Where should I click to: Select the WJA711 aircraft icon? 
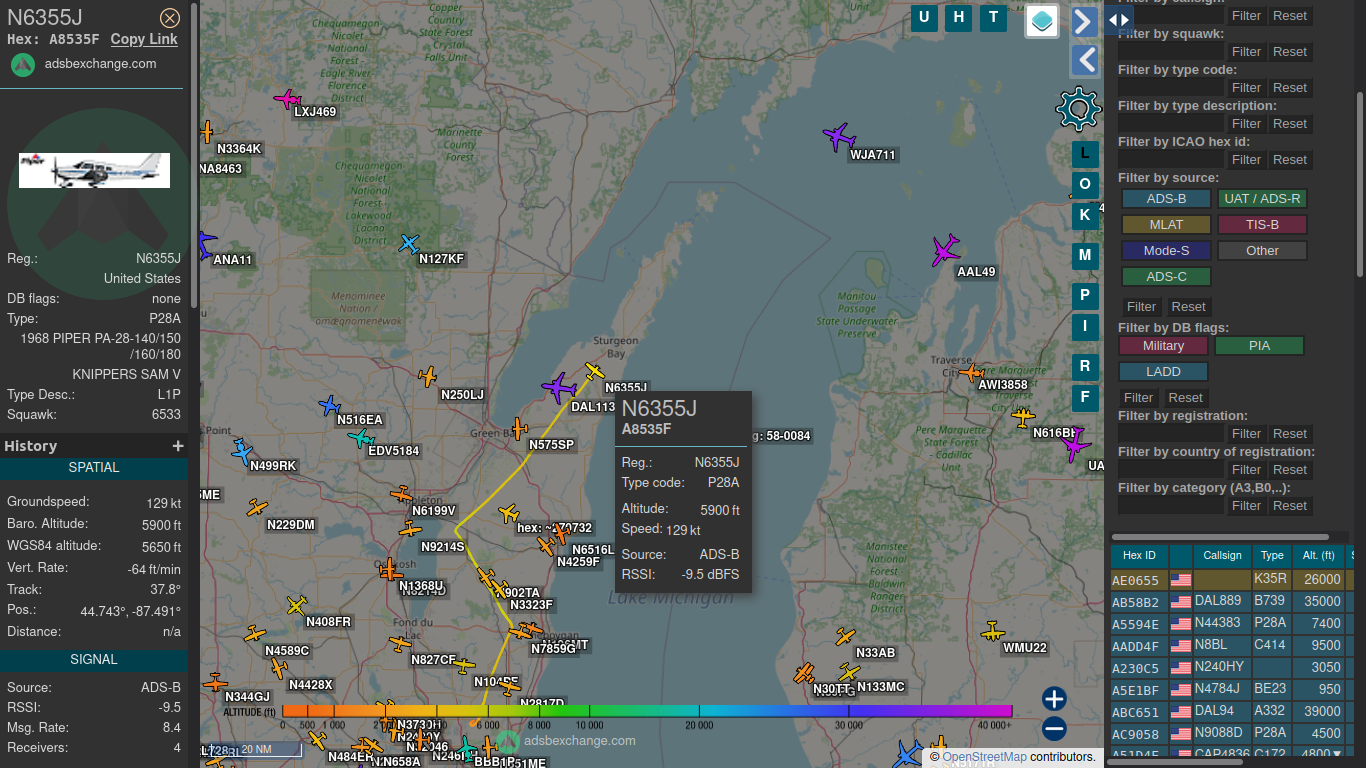(x=838, y=136)
